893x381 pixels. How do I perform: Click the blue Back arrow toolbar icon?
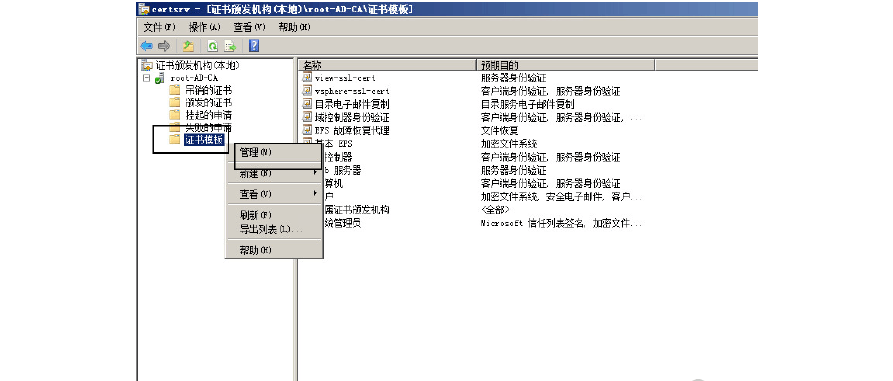tap(146, 46)
